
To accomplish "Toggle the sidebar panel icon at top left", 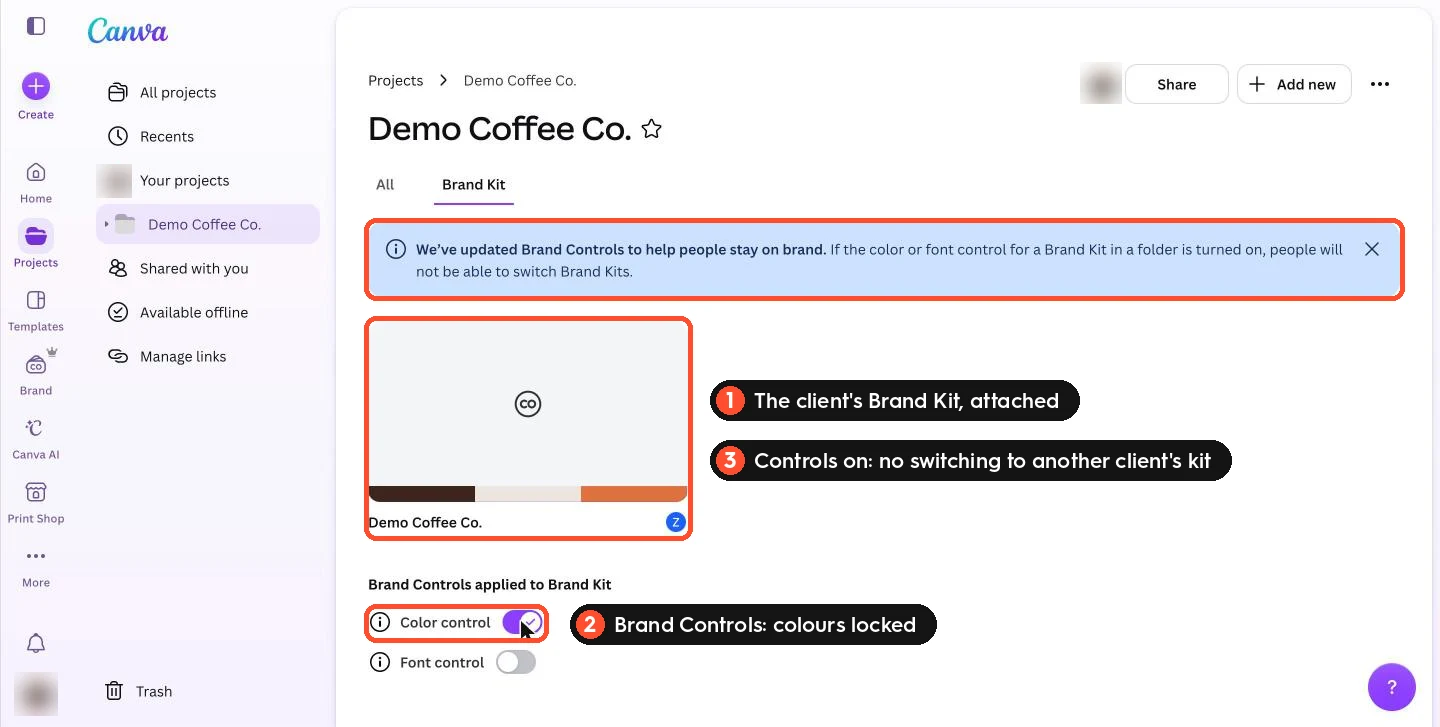I will pyautogui.click(x=36, y=26).
